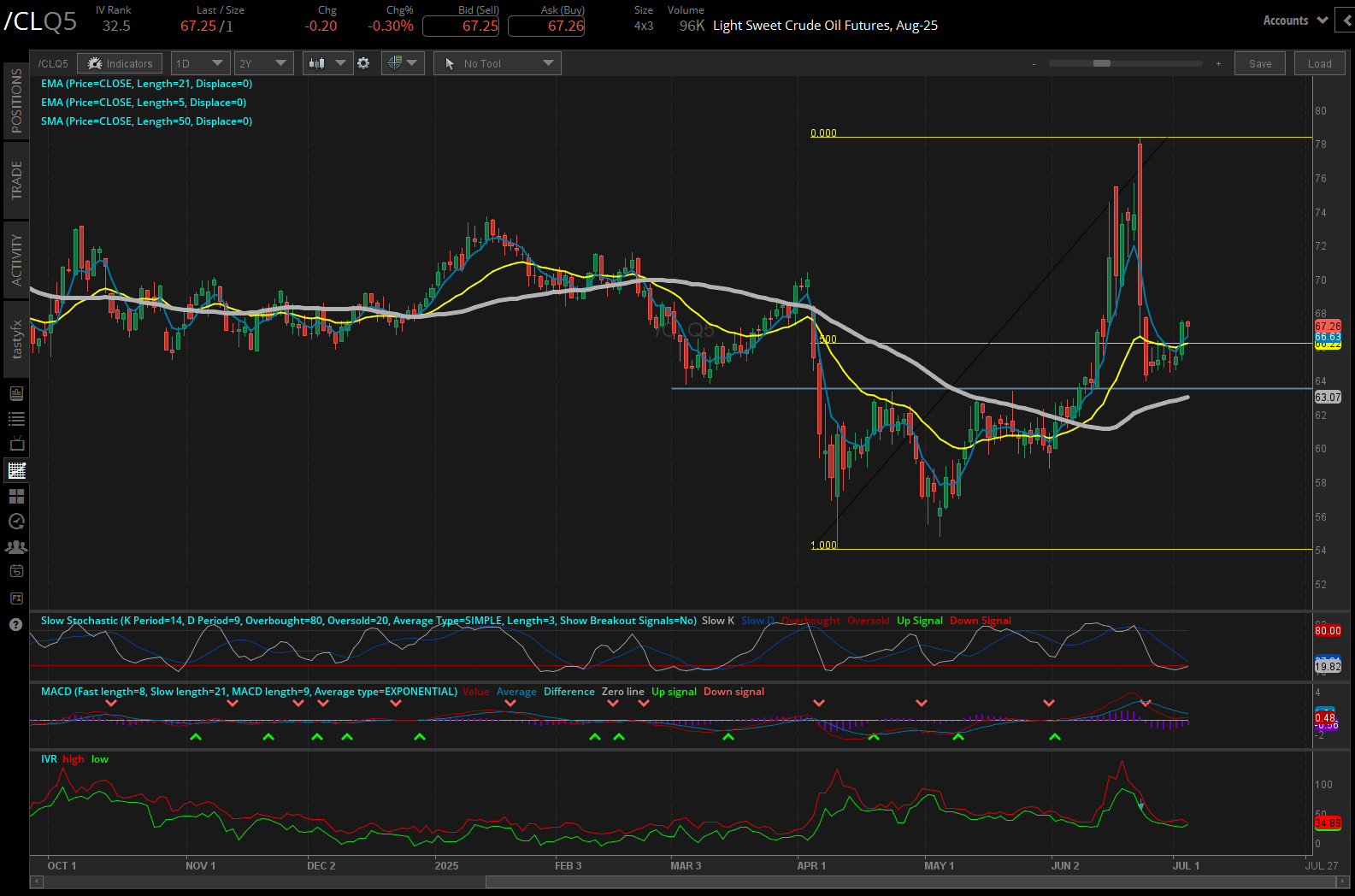Click the APR 1 date axis label
Screen dimensions: 1355x896
(x=811, y=865)
